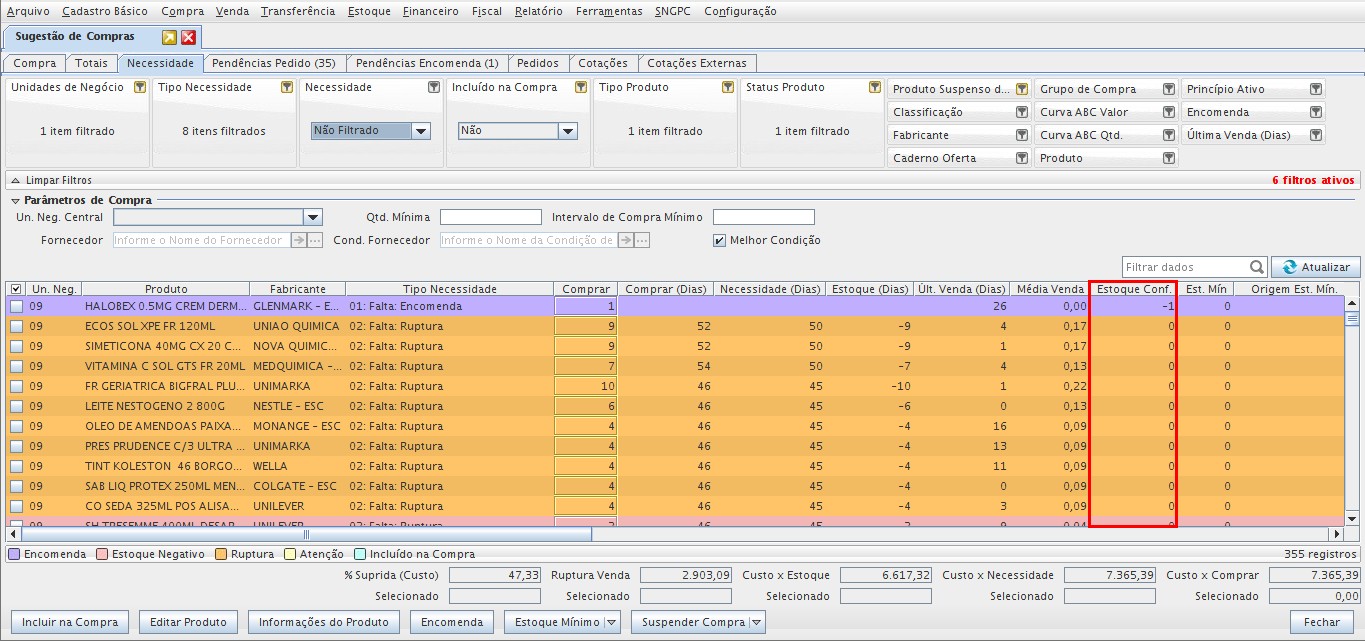Click the yellow detach icon on Sugestão de Compras tab
The width and height of the screenshot is (1365, 641).
(x=170, y=37)
